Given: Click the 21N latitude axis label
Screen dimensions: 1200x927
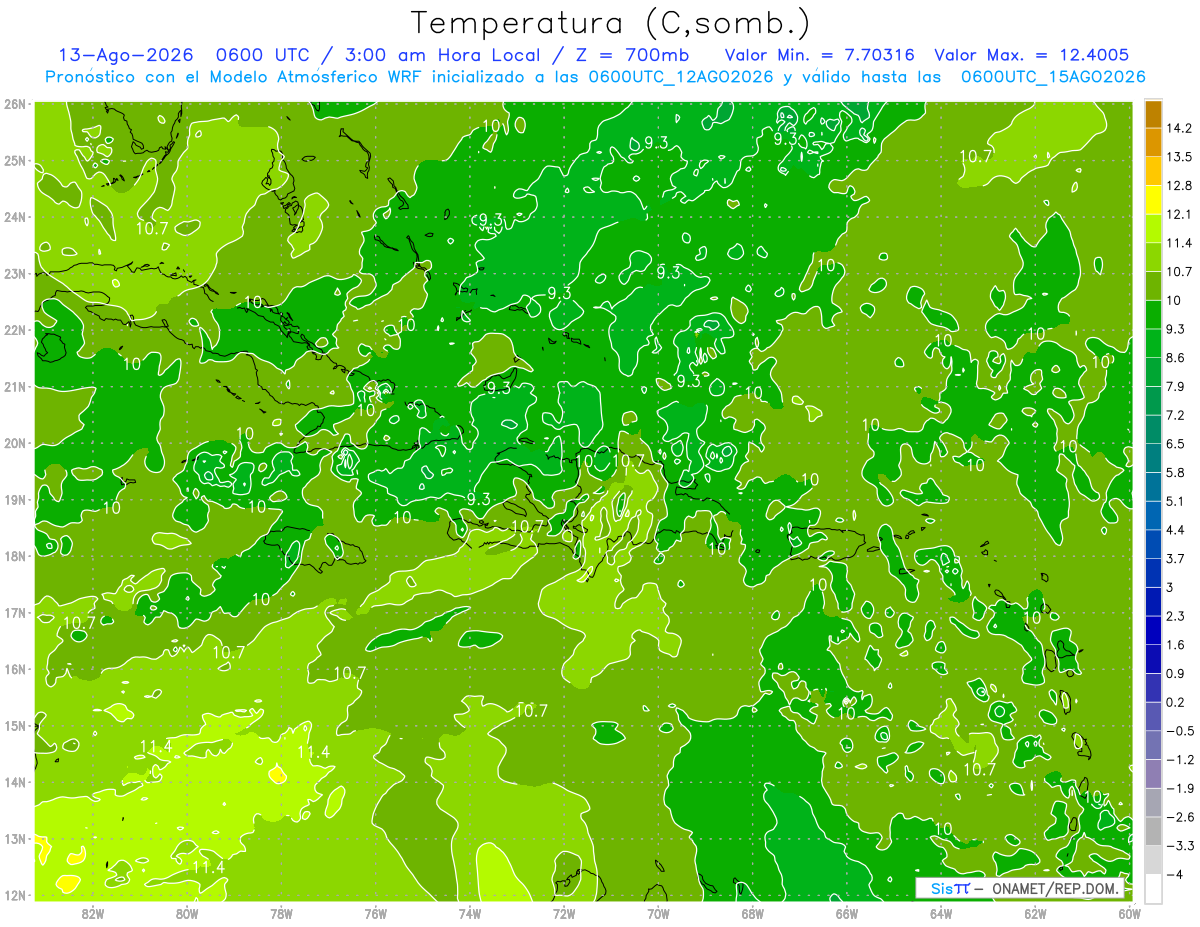Looking at the screenshot, I should (x=14, y=386).
